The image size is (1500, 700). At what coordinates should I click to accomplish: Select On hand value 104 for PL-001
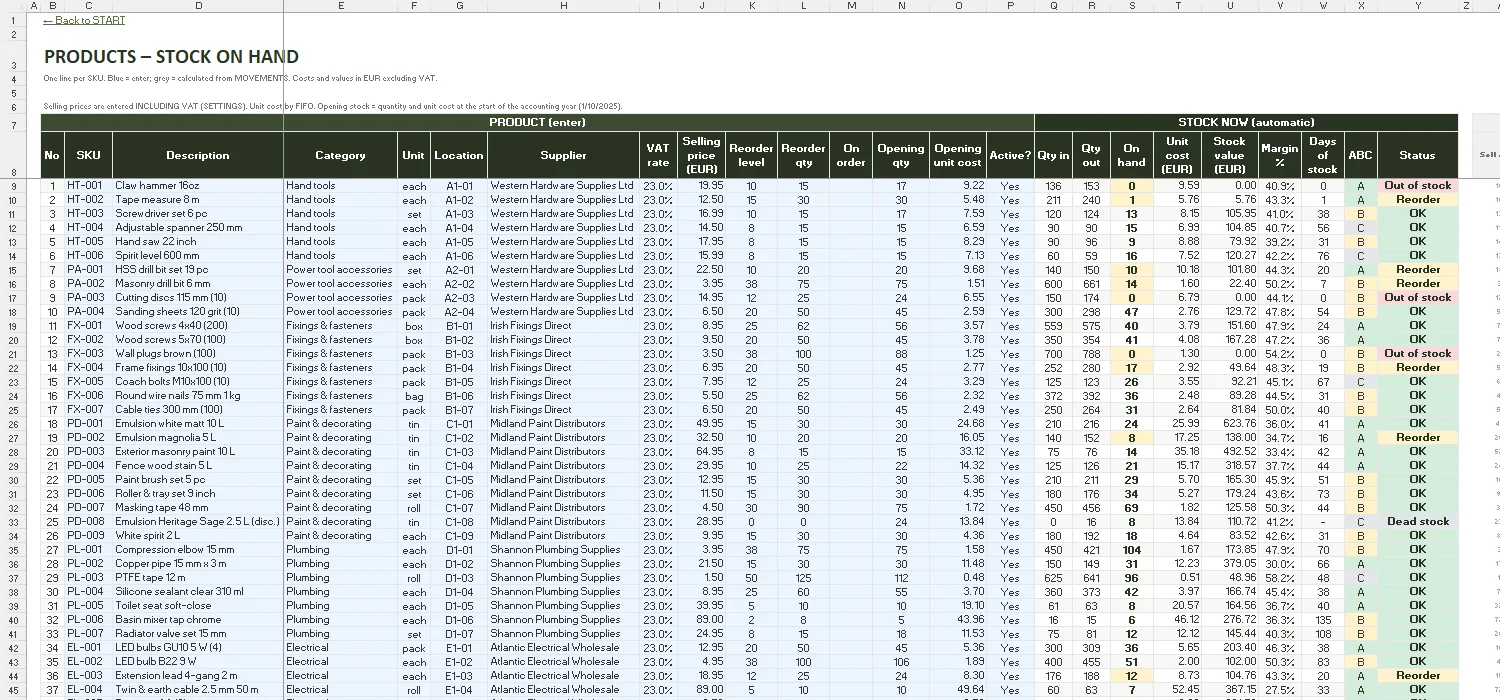tap(1131, 550)
